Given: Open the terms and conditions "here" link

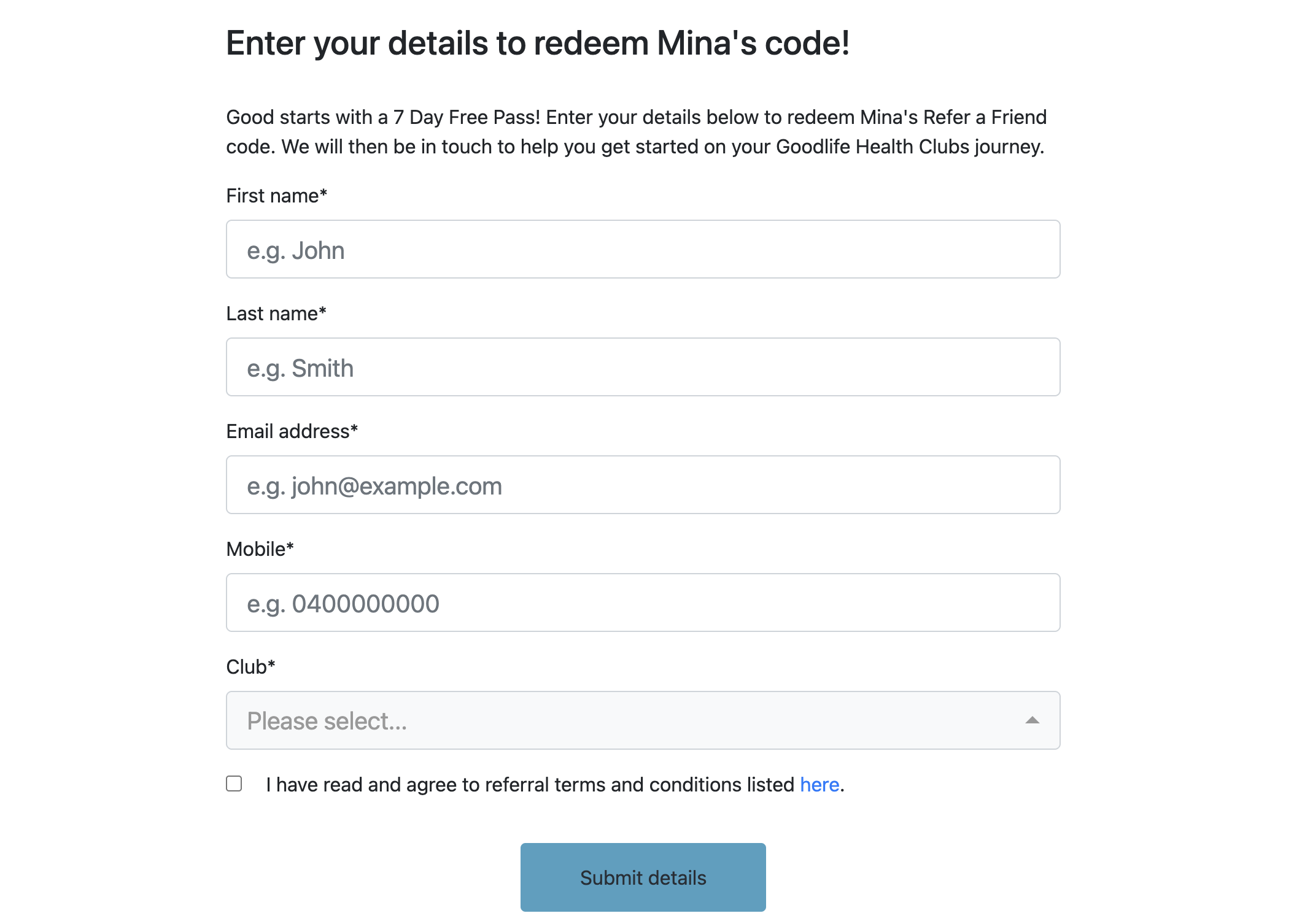Looking at the screenshot, I should click(x=819, y=785).
